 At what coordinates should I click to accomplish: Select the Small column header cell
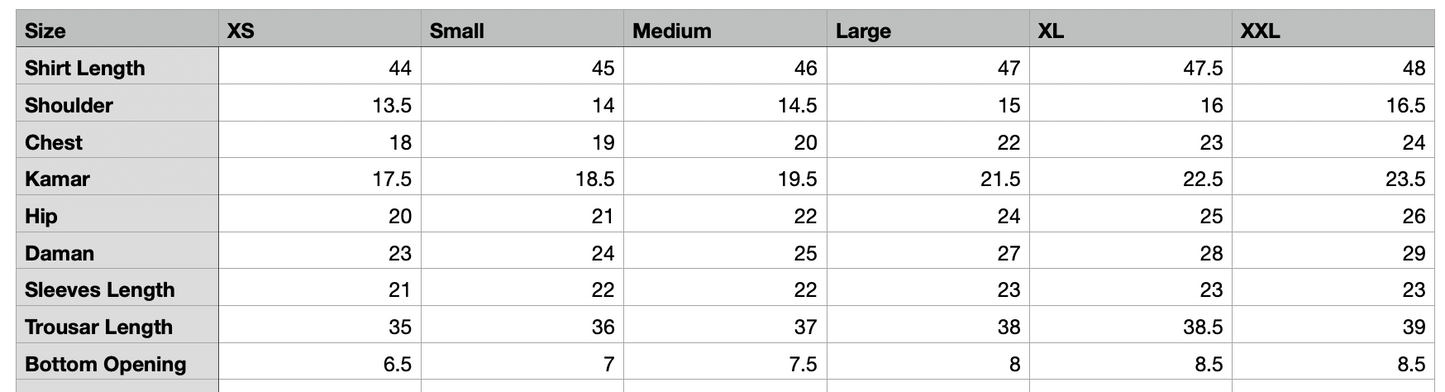point(523,30)
